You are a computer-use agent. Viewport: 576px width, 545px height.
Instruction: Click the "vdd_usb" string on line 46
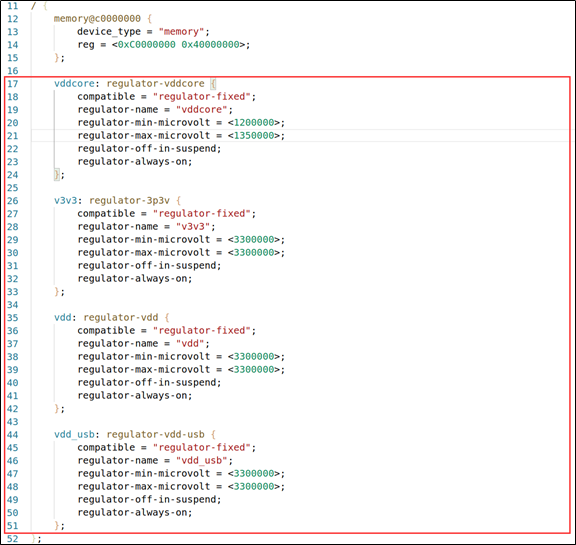(202, 461)
